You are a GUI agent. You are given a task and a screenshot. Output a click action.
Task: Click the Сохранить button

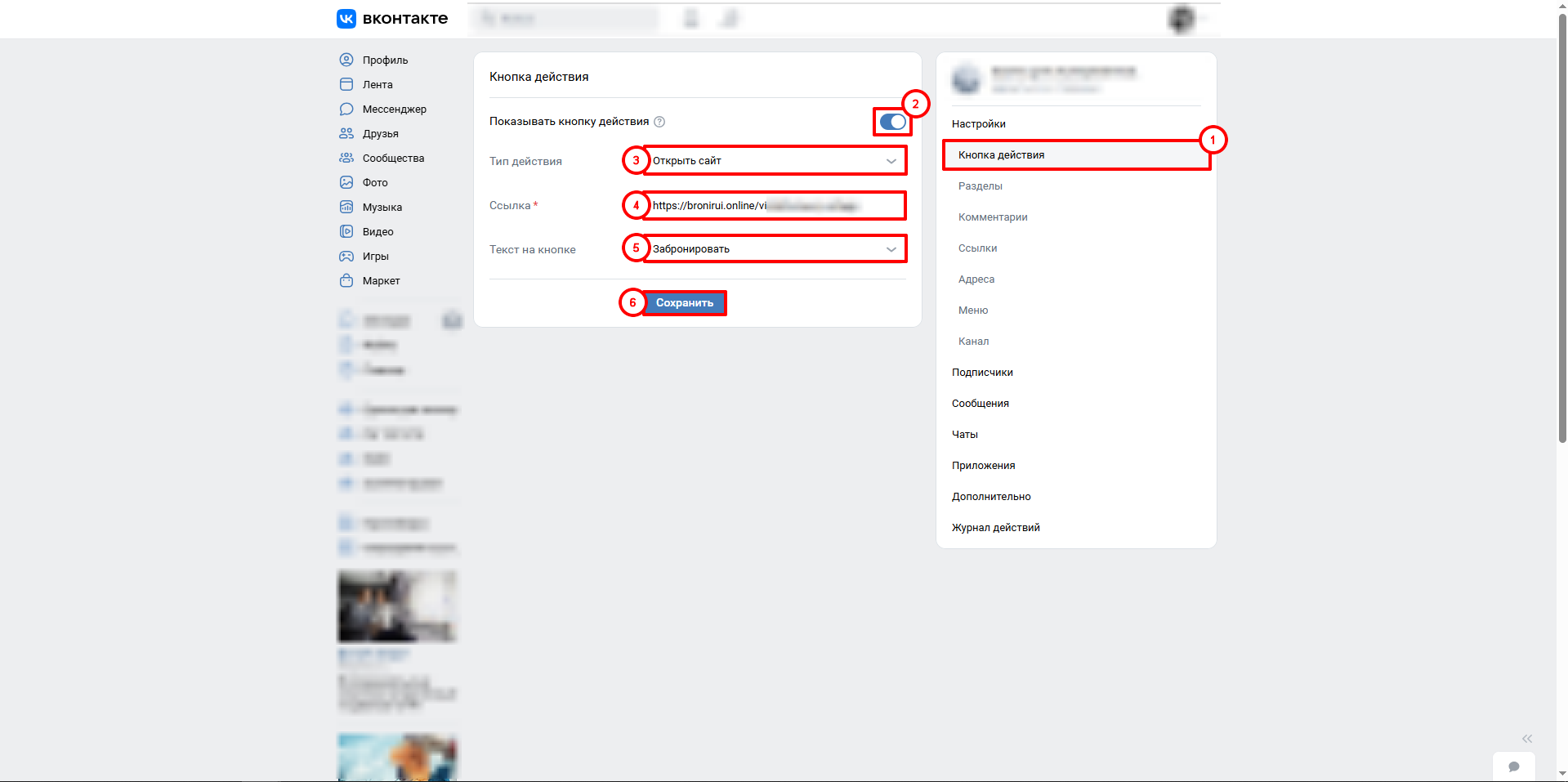tap(685, 303)
